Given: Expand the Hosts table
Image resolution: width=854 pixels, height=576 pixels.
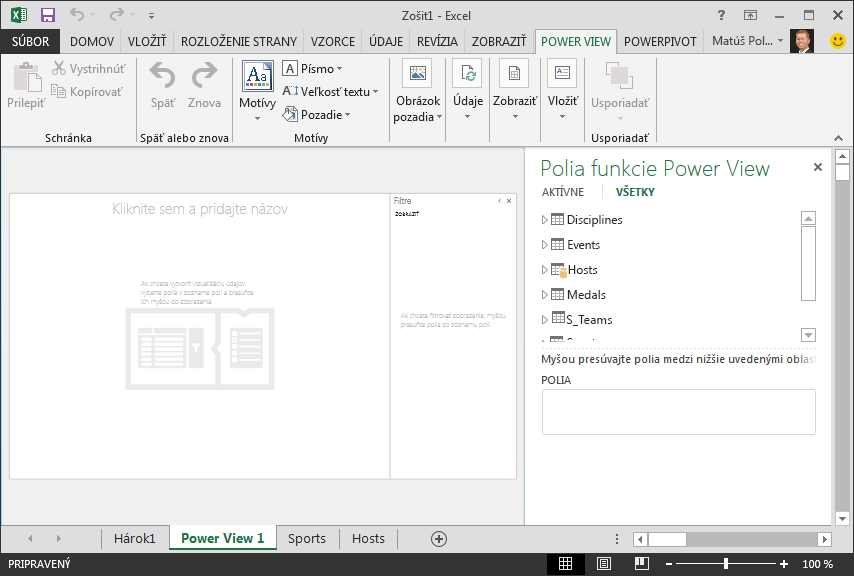Looking at the screenshot, I should [544, 270].
